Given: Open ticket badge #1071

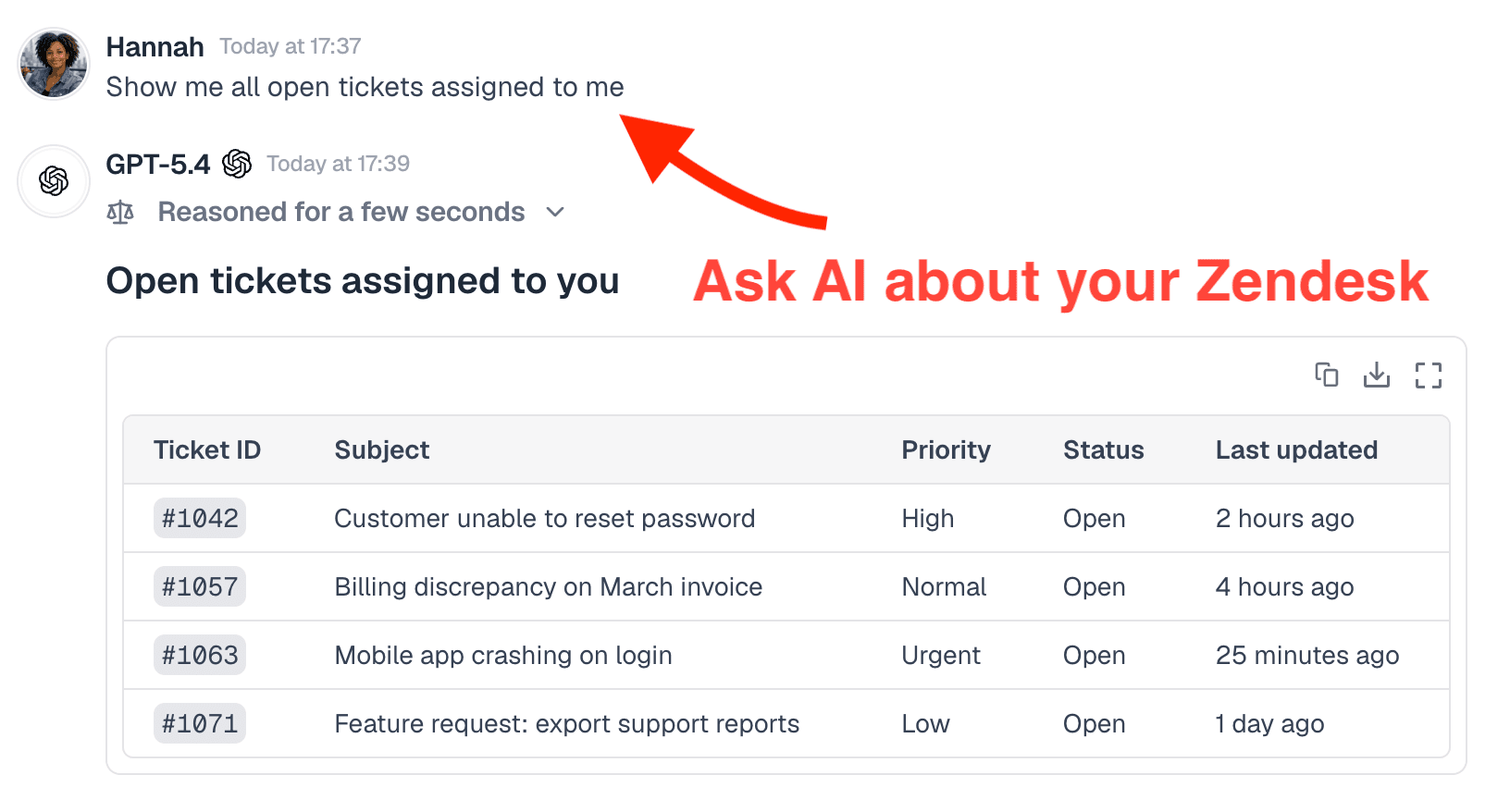Looking at the screenshot, I should [x=200, y=723].
